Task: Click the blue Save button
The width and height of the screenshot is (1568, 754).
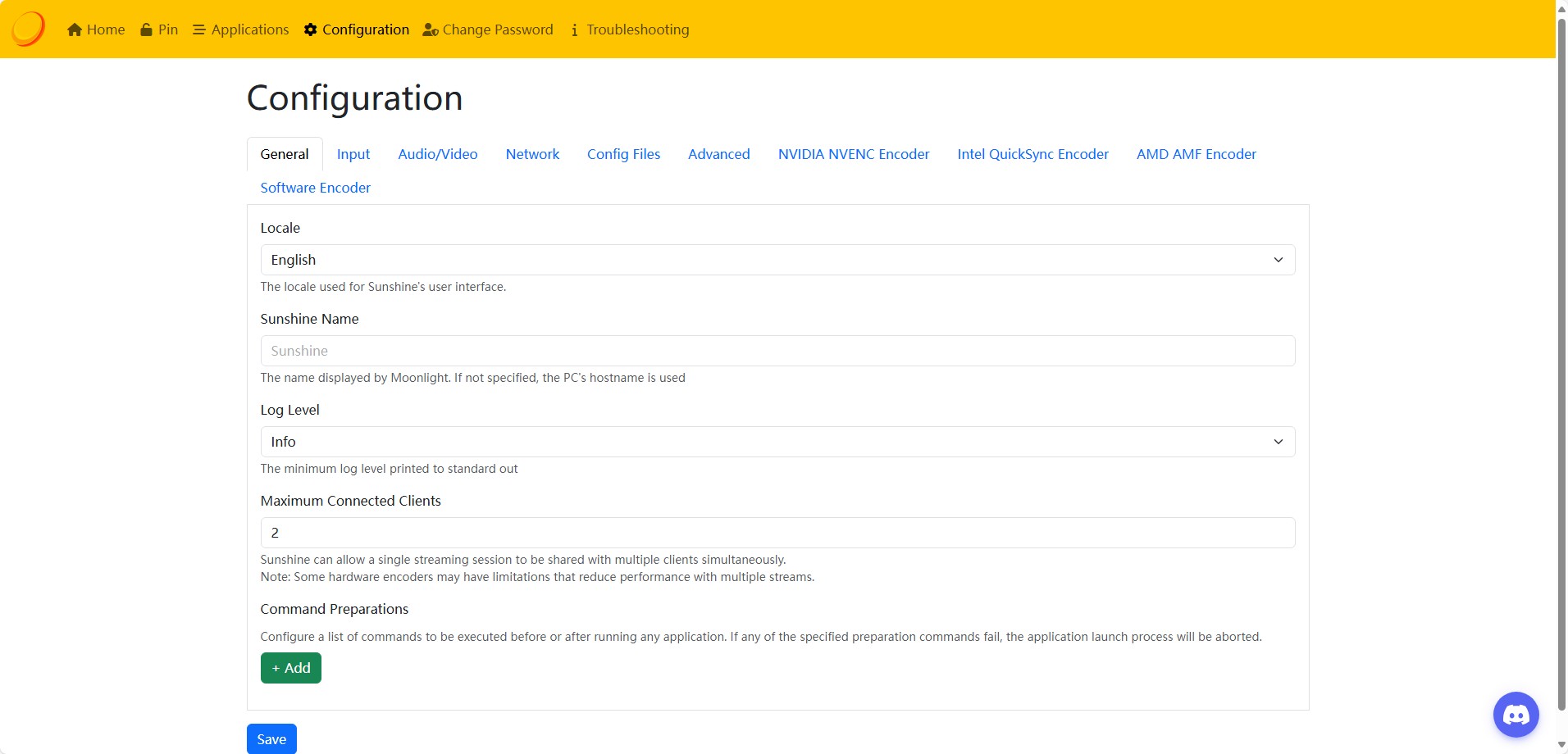Action: pyautogui.click(x=271, y=738)
